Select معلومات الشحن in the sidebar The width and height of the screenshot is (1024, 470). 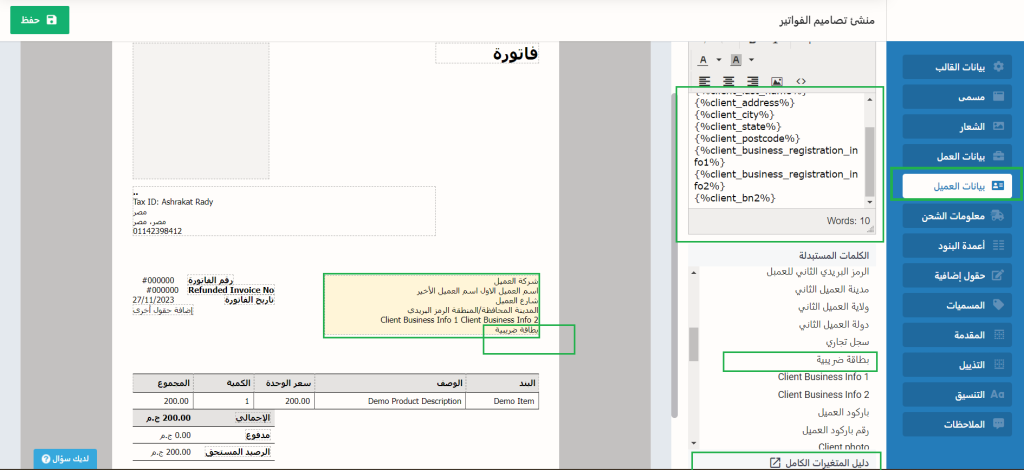(957, 216)
